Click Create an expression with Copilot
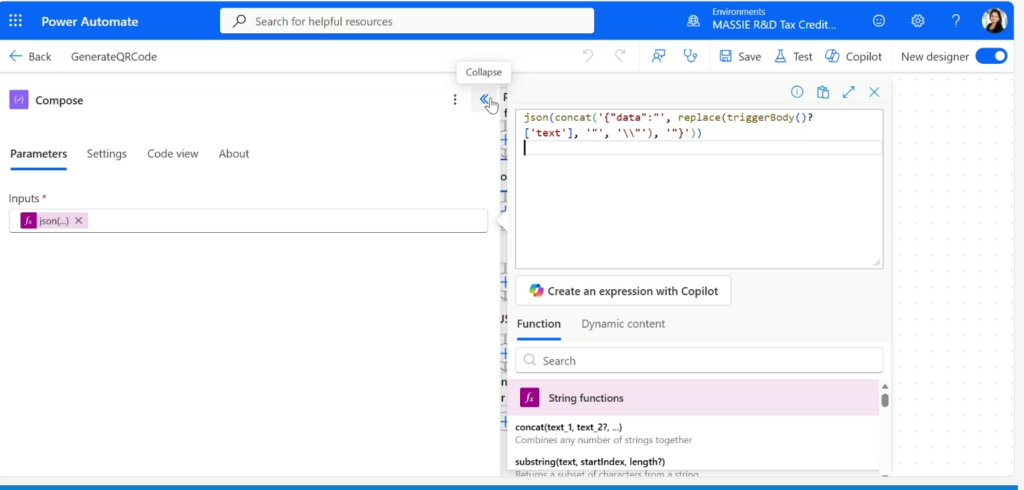This screenshot has height=490, width=1024. [624, 291]
